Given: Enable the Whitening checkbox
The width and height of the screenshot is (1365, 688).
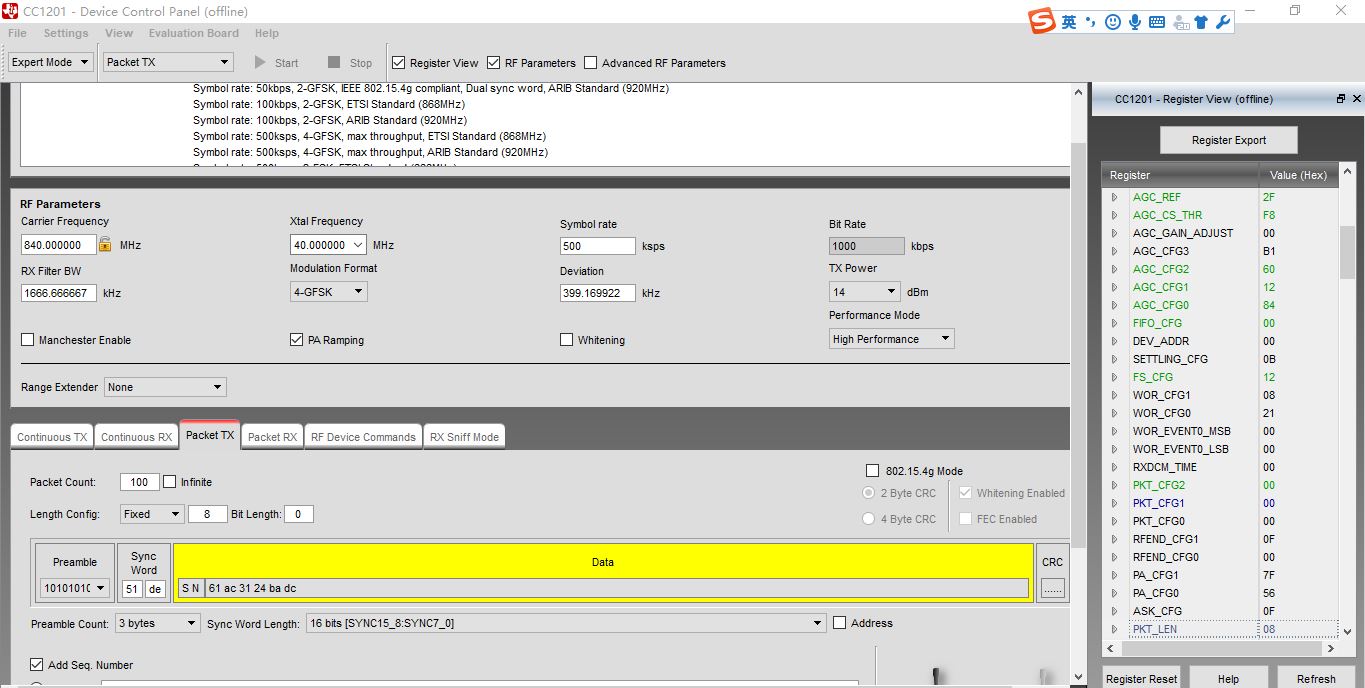Looking at the screenshot, I should click(x=567, y=340).
